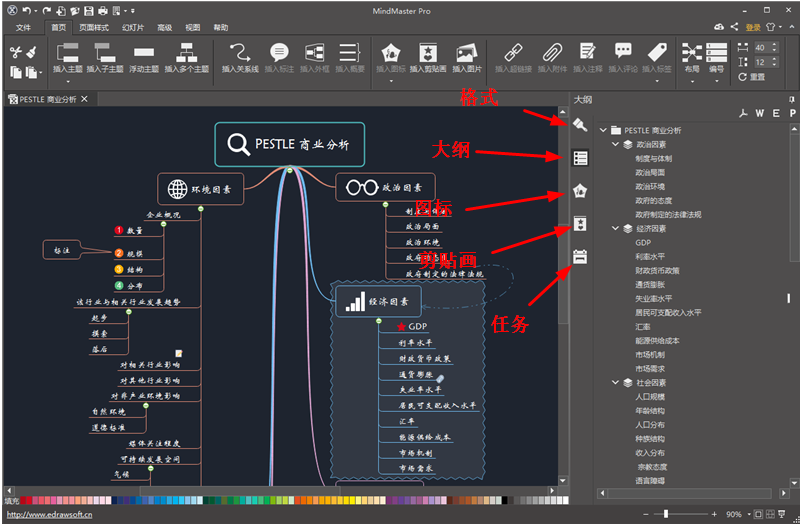Screen dimensions: 800x524
Task: Click the Print icon in title bar
Action: click(103, 10)
